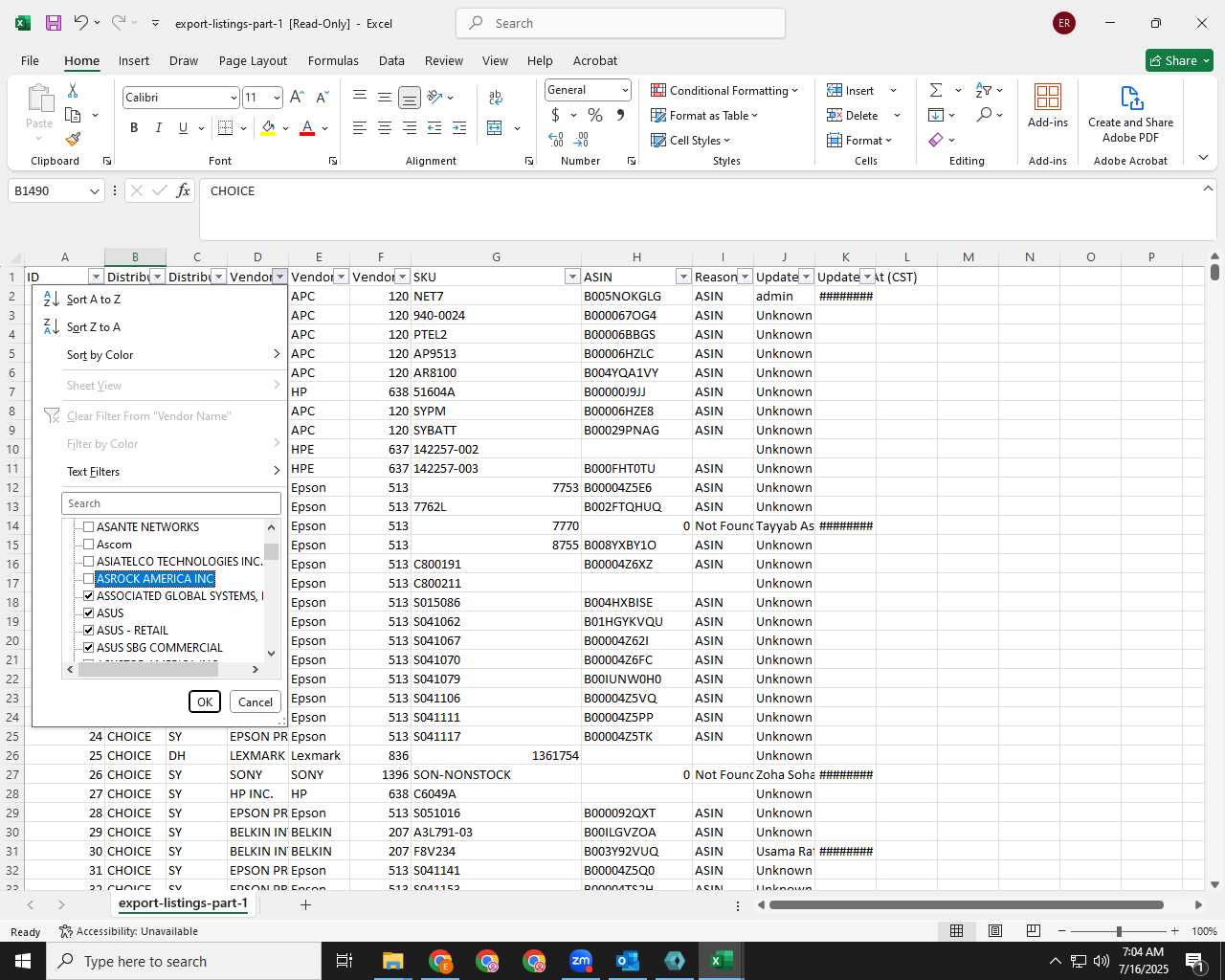Open the Name Box dropdown arrow
Screen dimensions: 1225x980
click(94, 191)
